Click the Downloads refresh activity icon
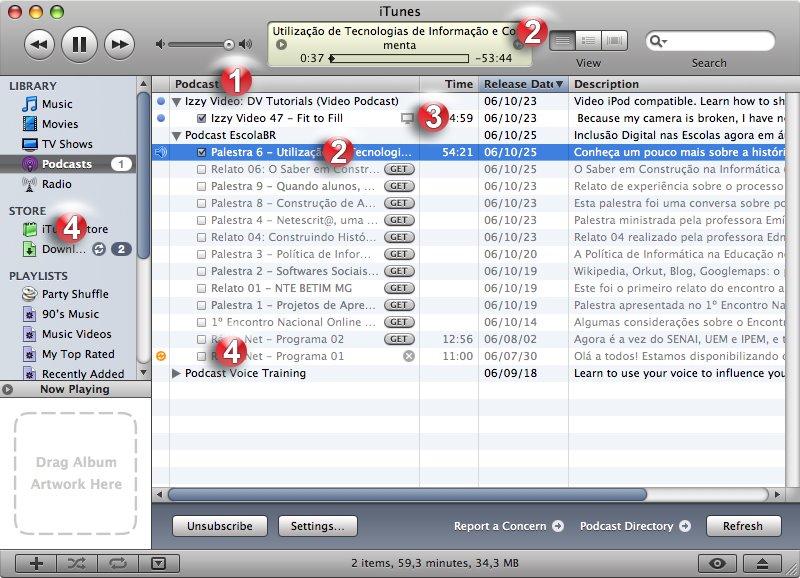 pos(99,249)
